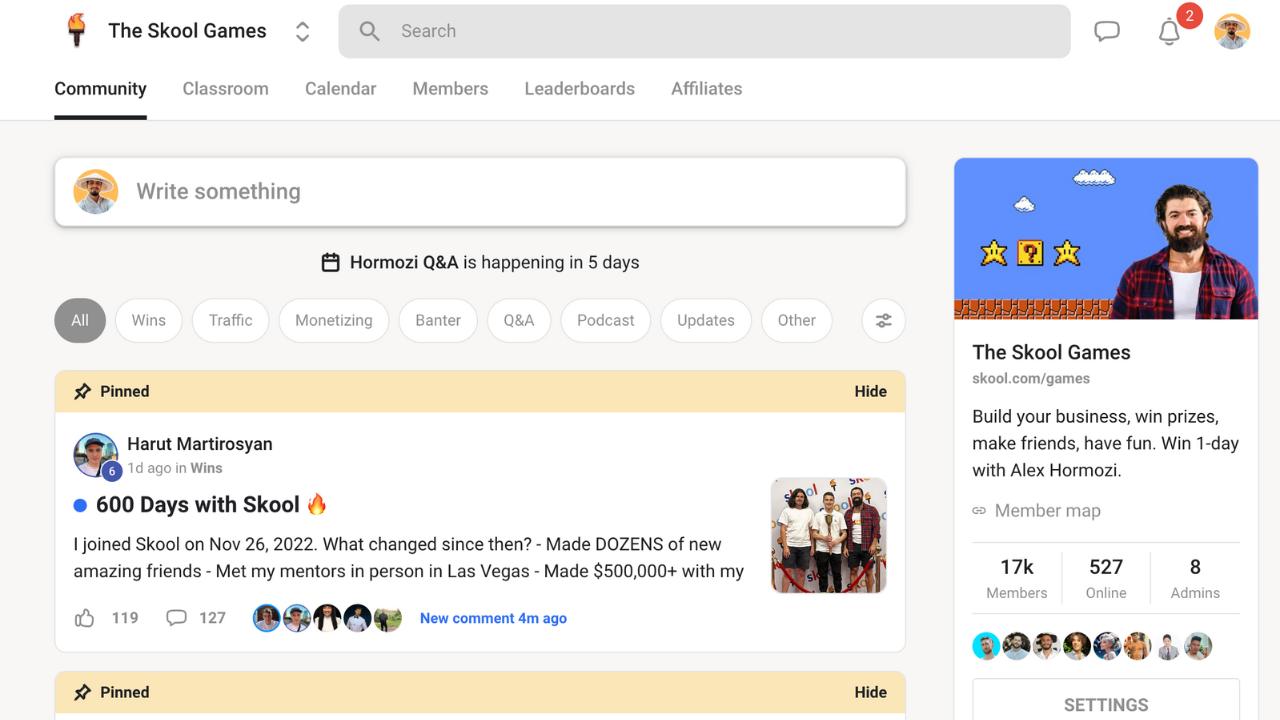Screen dimensions: 1280x720
Task: Filter posts by Other
Action: coord(797,320)
